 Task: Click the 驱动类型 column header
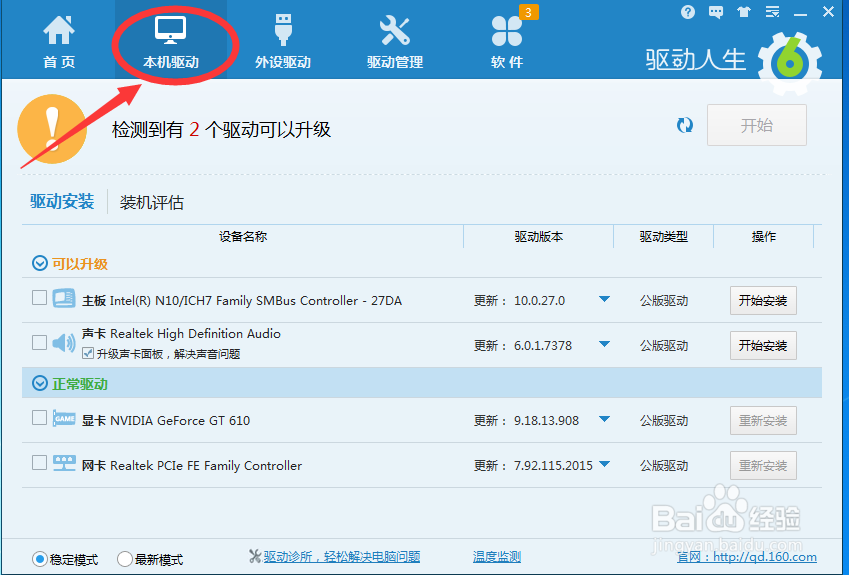[x=663, y=237]
